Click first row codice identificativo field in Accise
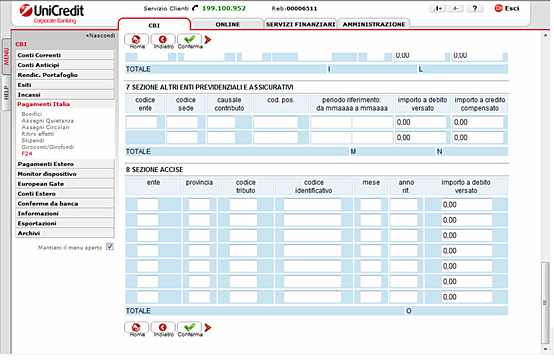This screenshot has height=360, width=554. [x=312, y=205]
